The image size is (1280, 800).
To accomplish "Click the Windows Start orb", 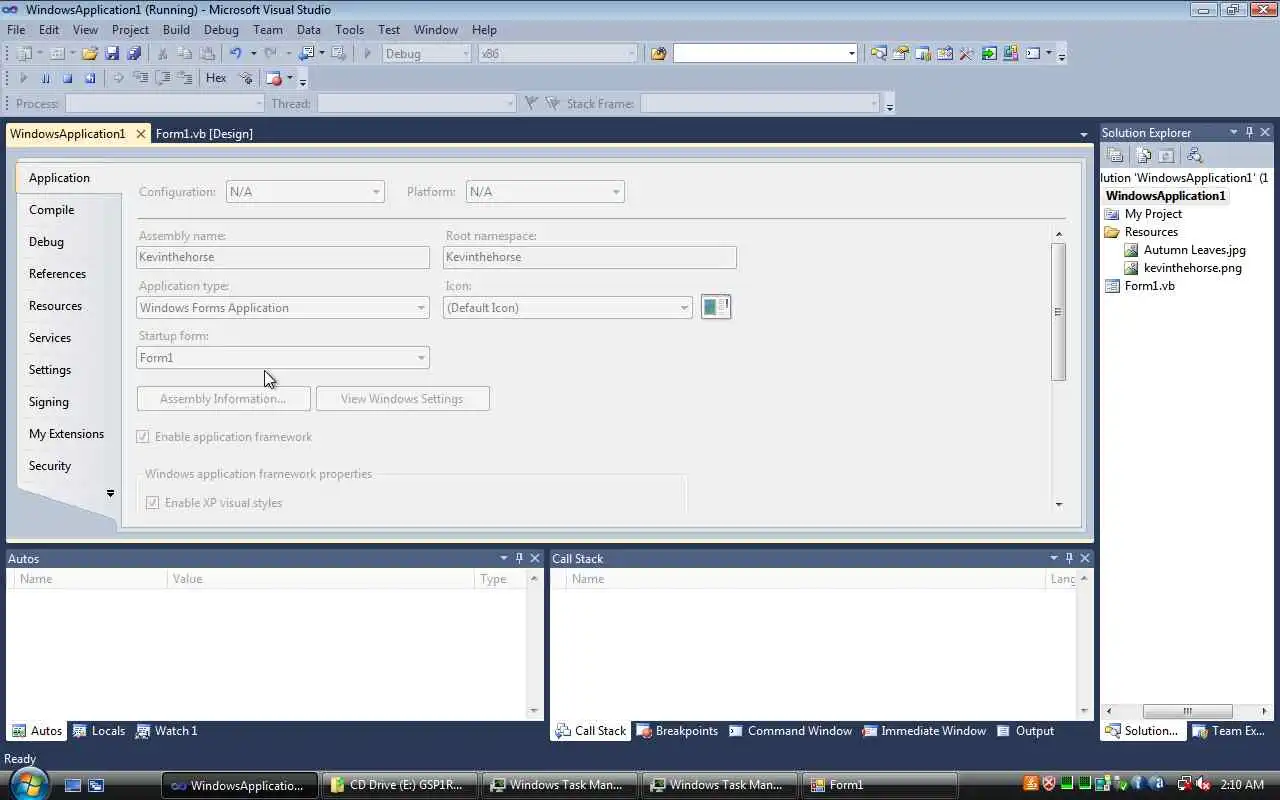I will [27, 784].
